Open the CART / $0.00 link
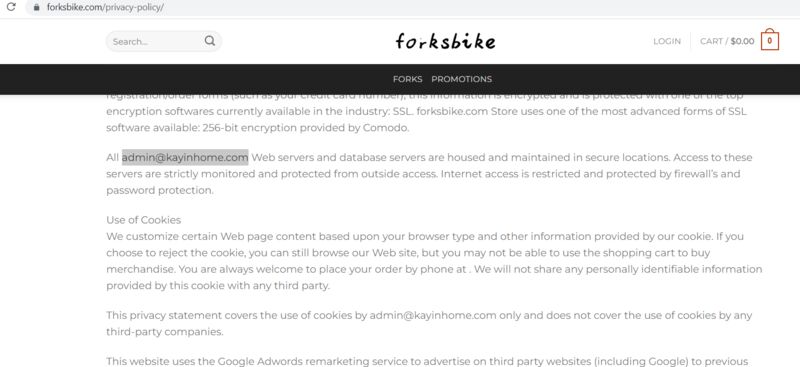This screenshot has height=367, width=800. click(x=727, y=41)
